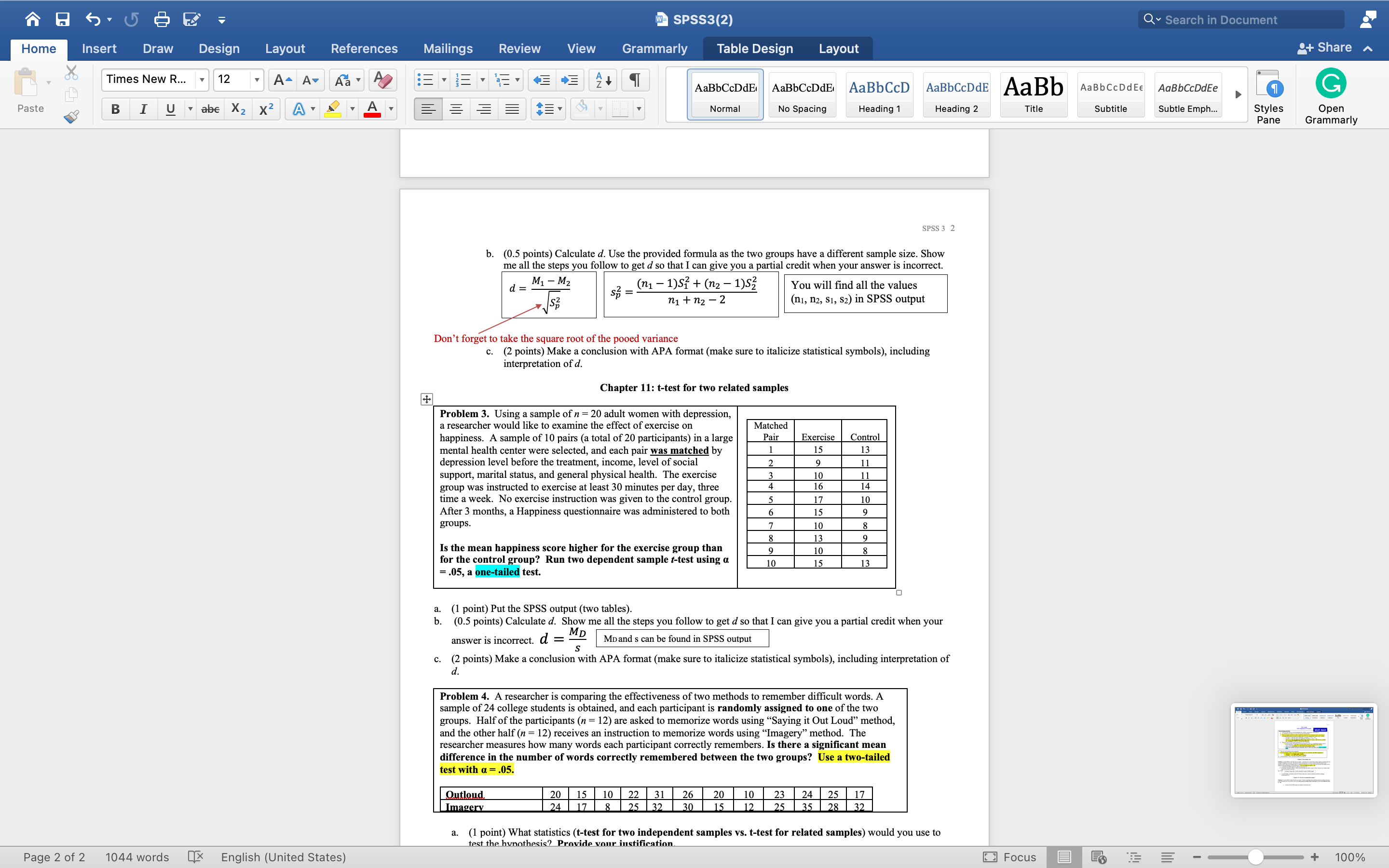Apply the Heading 1 style
The image size is (1389, 868).
[x=879, y=94]
